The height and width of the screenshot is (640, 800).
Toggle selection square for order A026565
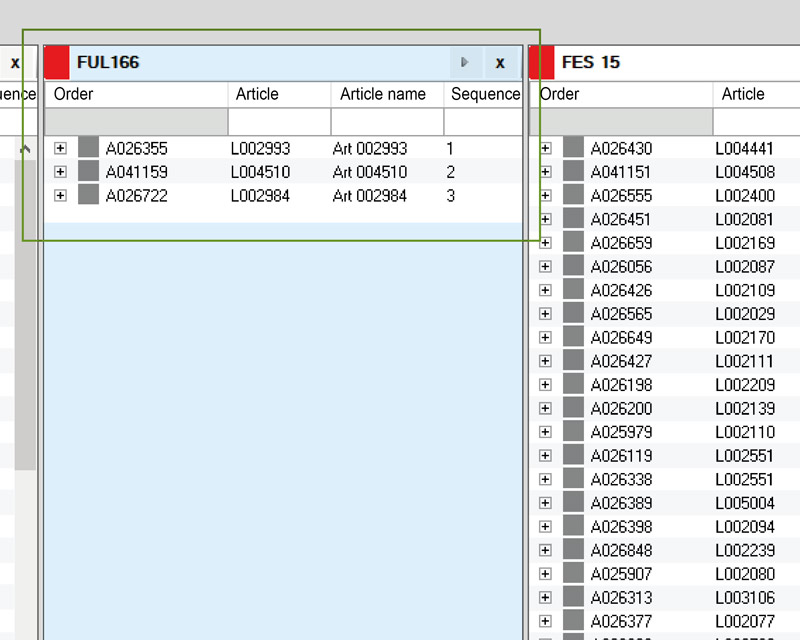point(572,313)
